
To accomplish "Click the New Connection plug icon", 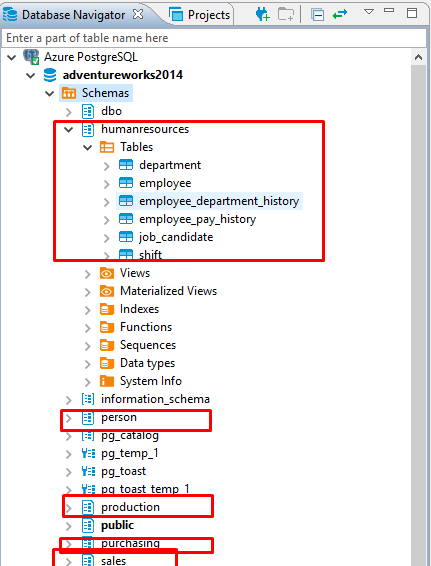I will click(x=262, y=14).
